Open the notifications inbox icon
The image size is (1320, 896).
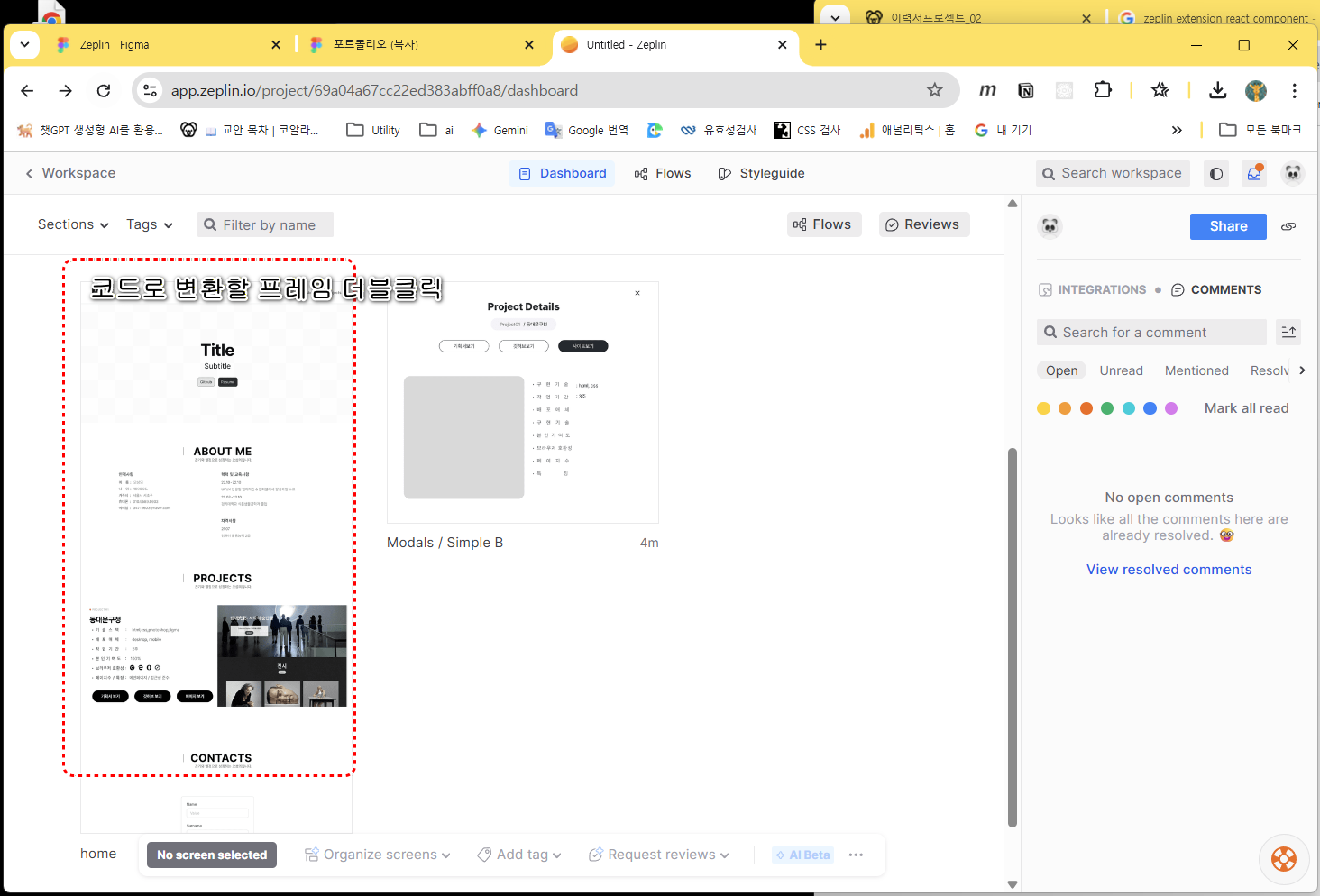pos(1254,174)
